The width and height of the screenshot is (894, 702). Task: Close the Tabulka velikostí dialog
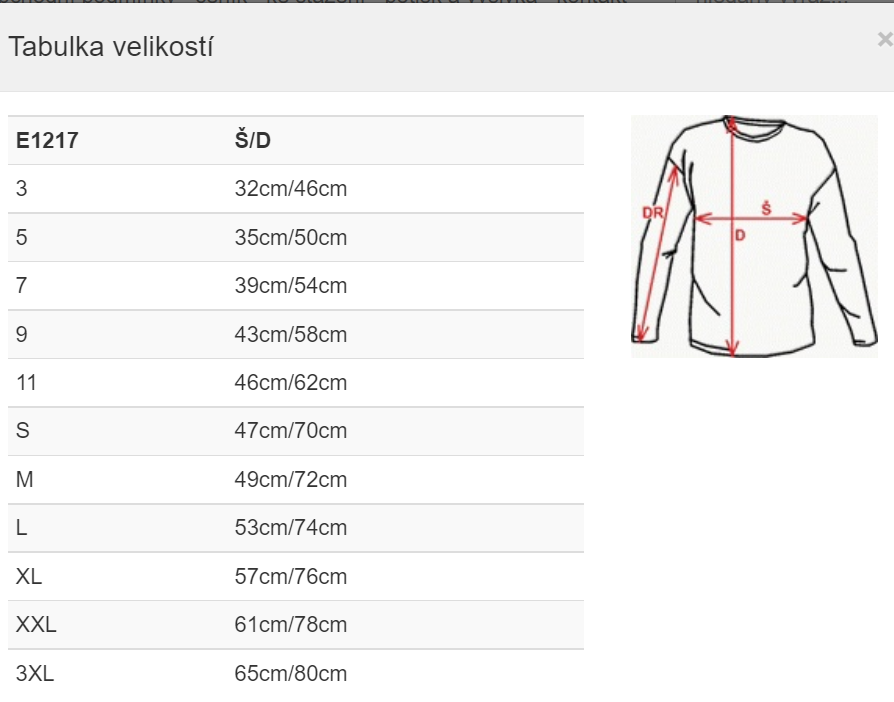click(x=884, y=40)
